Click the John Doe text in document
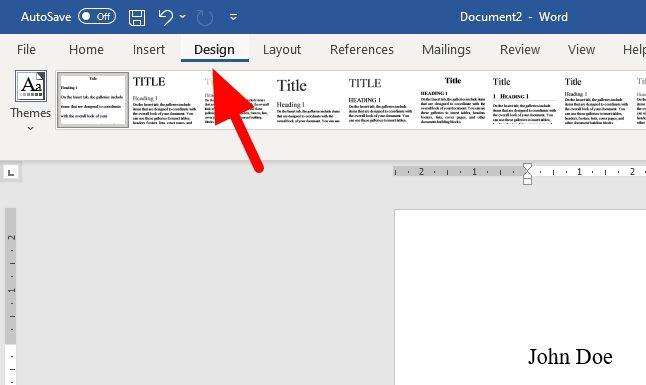The image size is (646, 385). [x=570, y=357]
